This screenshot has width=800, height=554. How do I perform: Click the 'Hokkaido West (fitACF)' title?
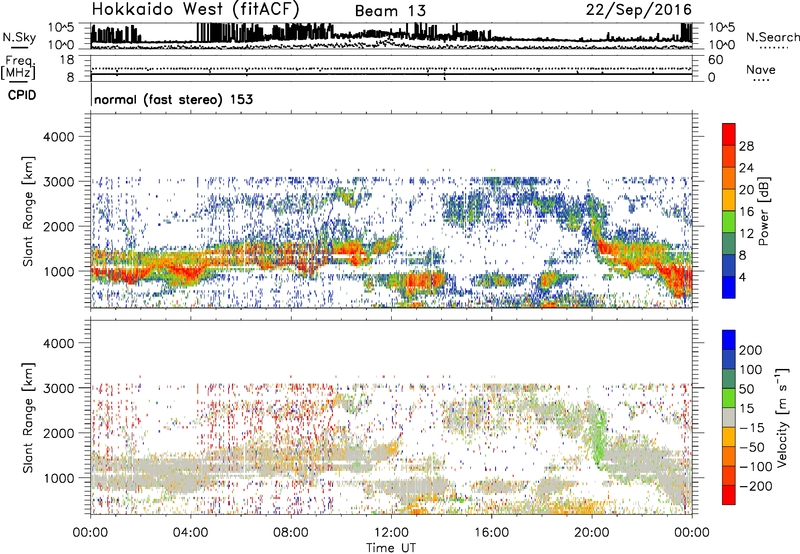195,9
